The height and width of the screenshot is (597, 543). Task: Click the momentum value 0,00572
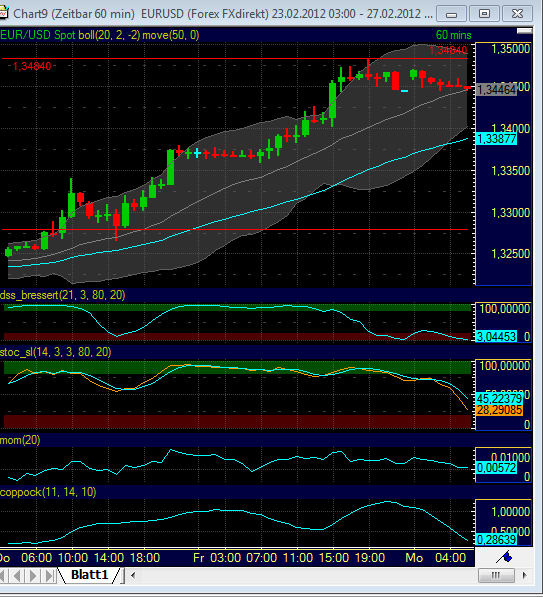pyautogui.click(x=496, y=468)
